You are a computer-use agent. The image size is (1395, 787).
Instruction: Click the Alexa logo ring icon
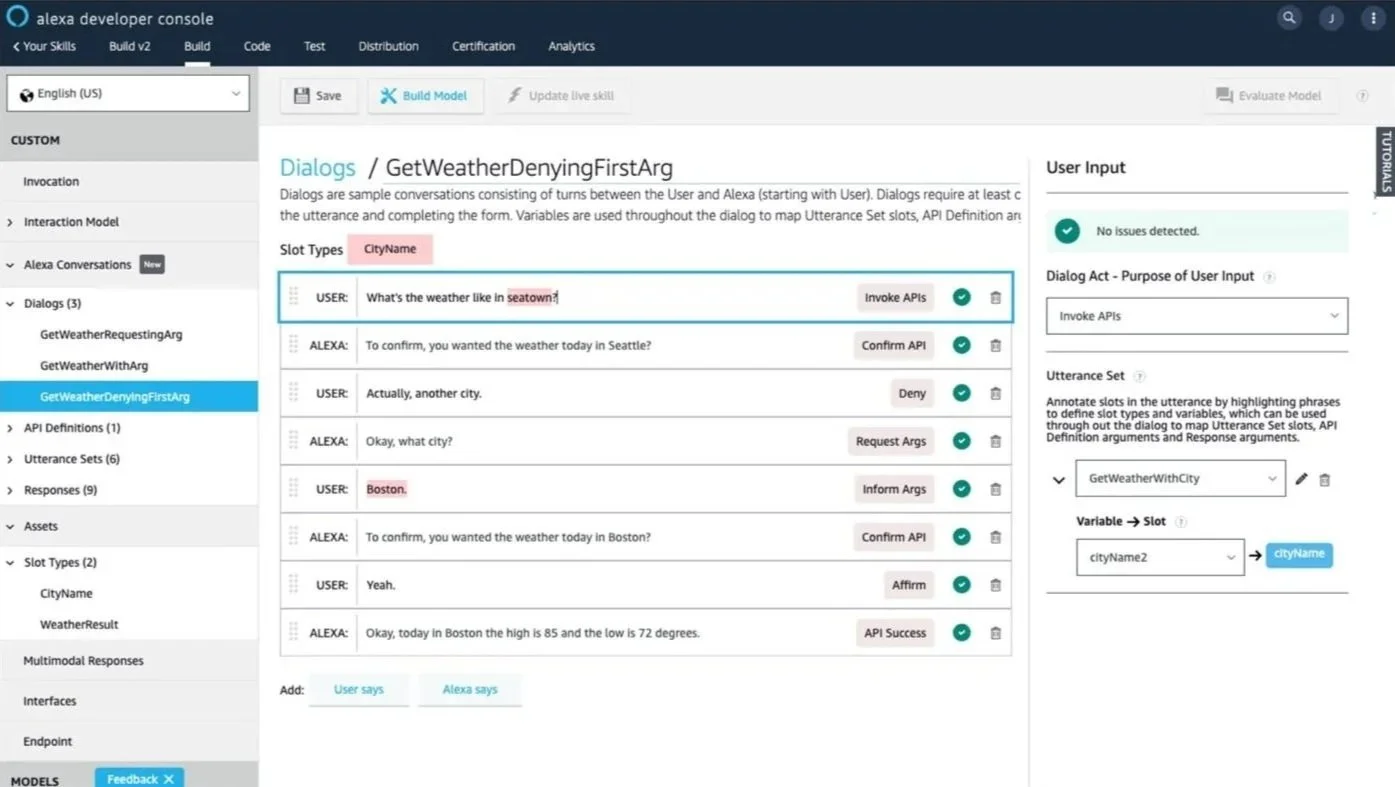click(17, 16)
